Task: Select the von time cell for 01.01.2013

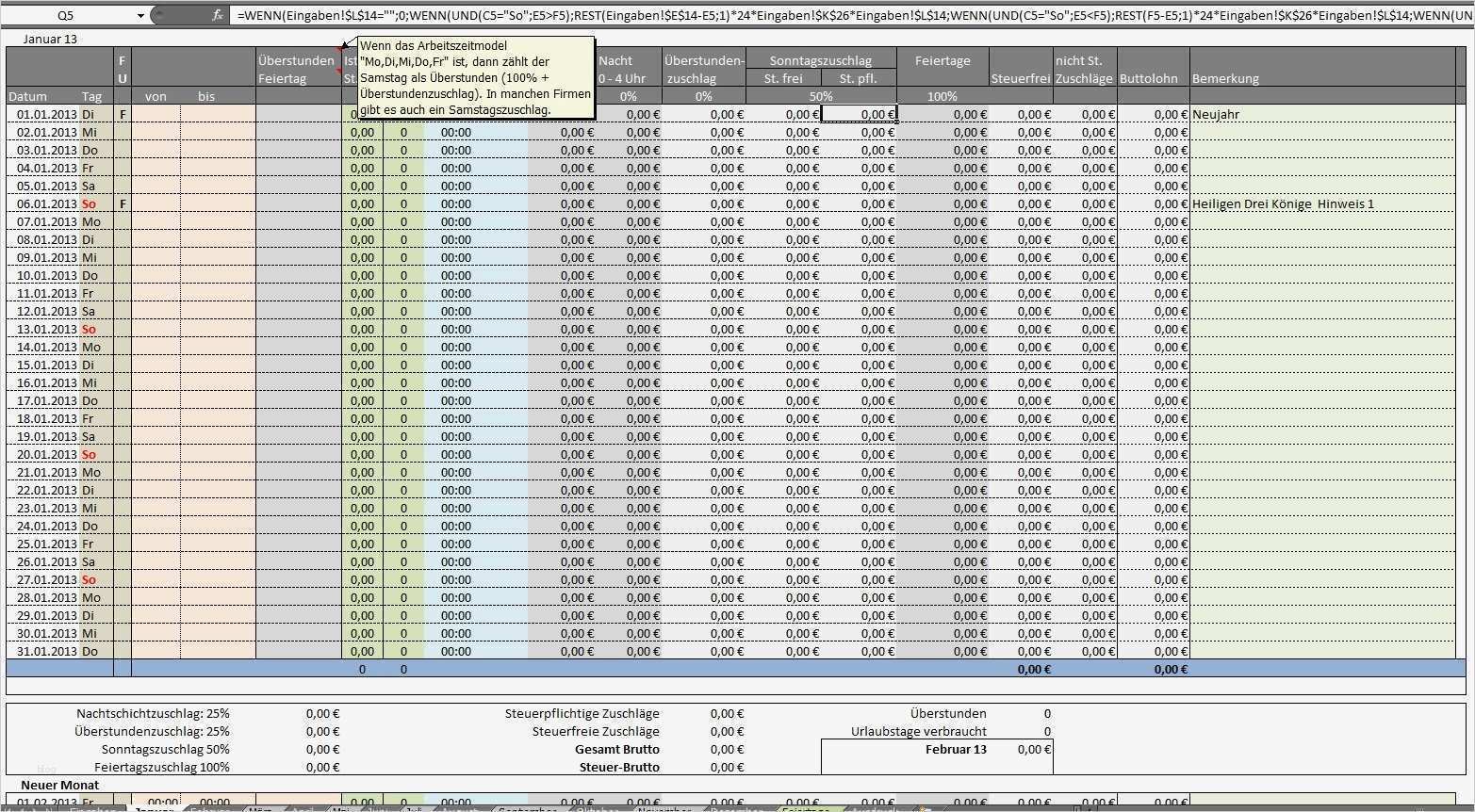Action: (x=156, y=114)
